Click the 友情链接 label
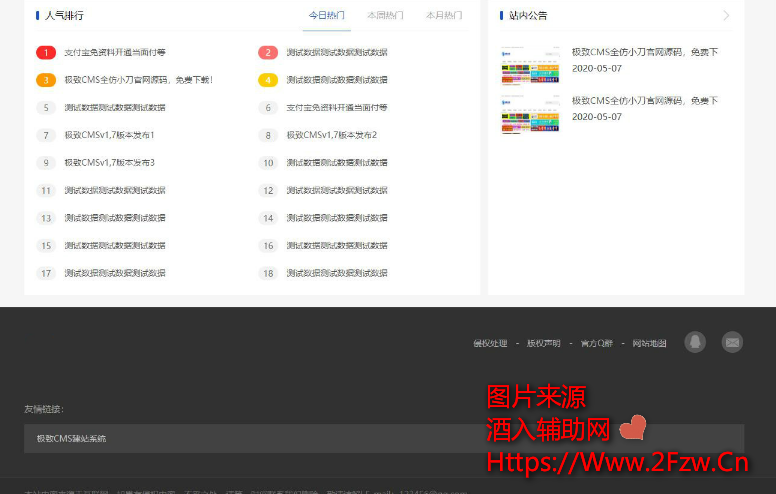 point(44,409)
